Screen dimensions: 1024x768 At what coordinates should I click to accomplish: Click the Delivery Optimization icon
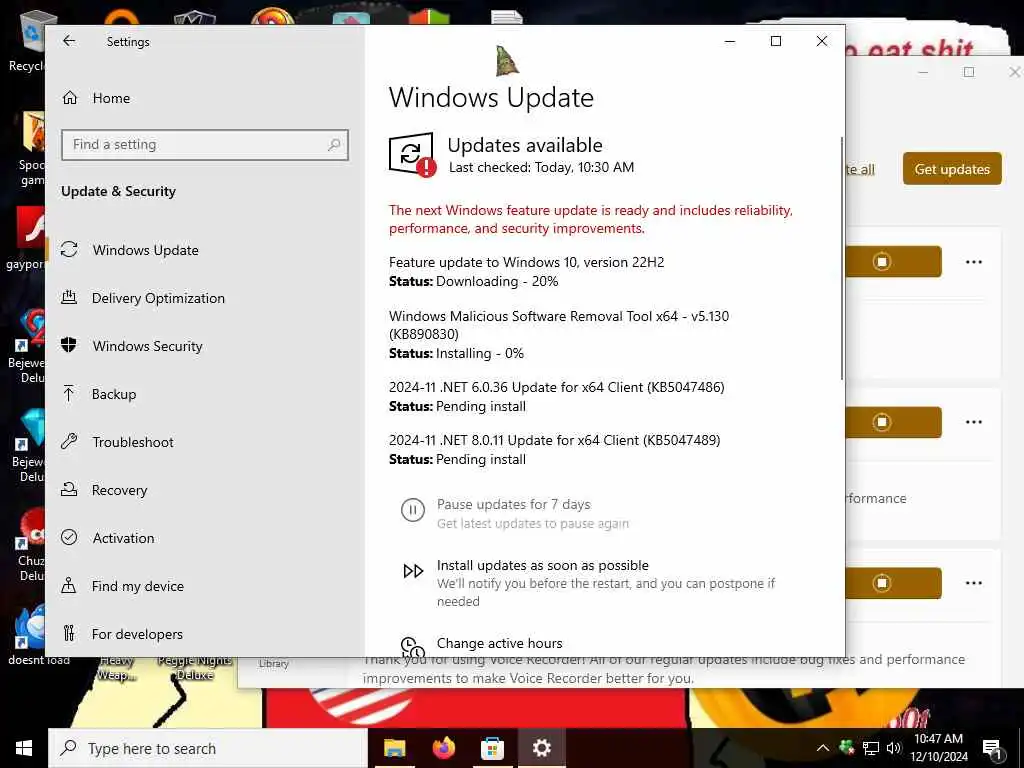click(x=69, y=298)
